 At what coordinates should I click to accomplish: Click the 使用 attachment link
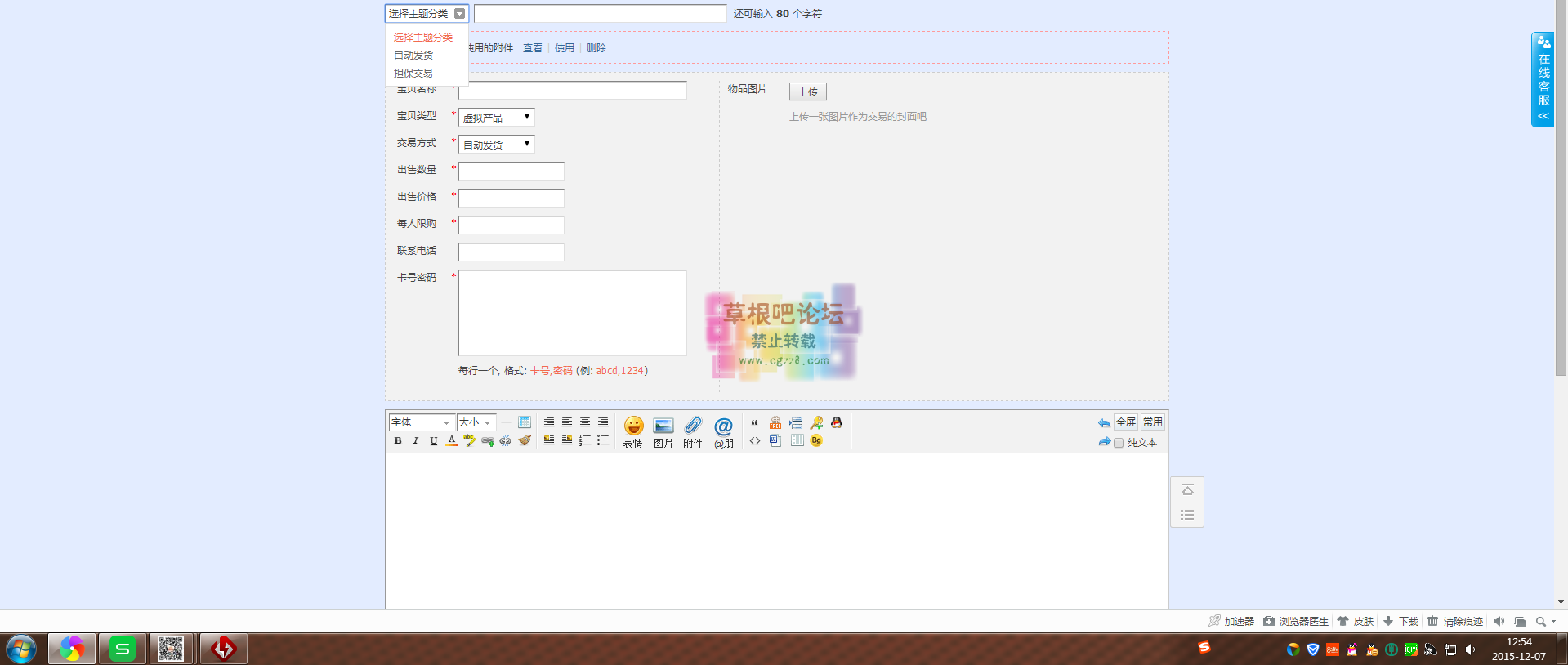click(565, 48)
